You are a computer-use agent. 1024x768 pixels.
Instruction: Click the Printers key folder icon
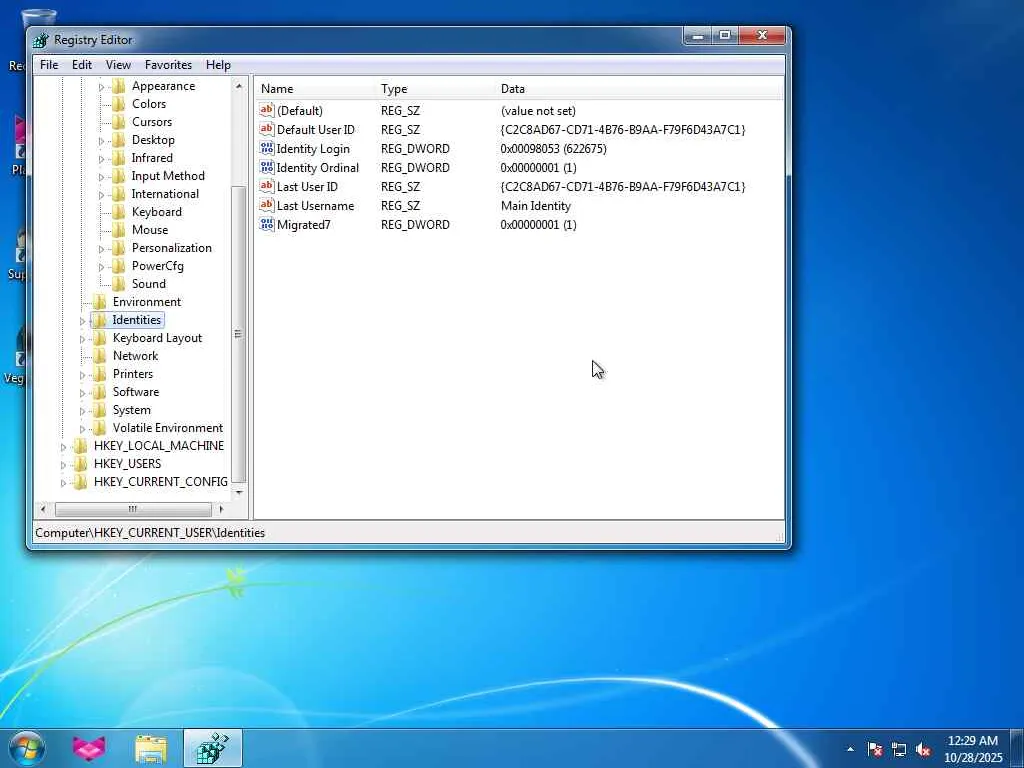(x=99, y=374)
